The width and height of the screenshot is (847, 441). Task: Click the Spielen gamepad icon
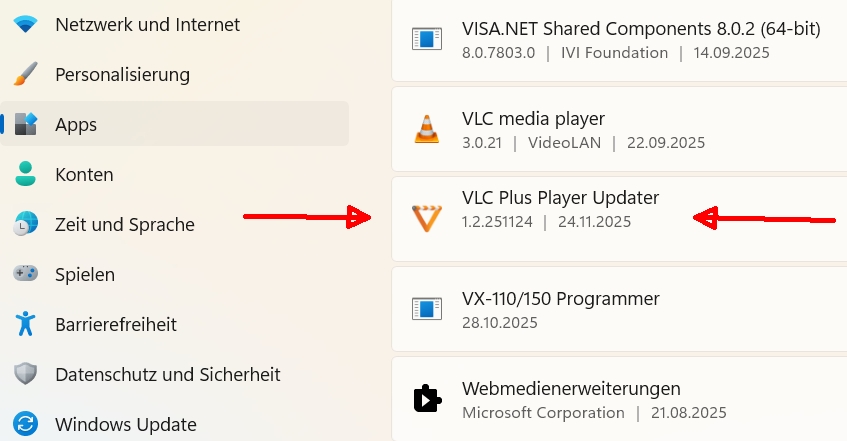click(x=26, y=274)
